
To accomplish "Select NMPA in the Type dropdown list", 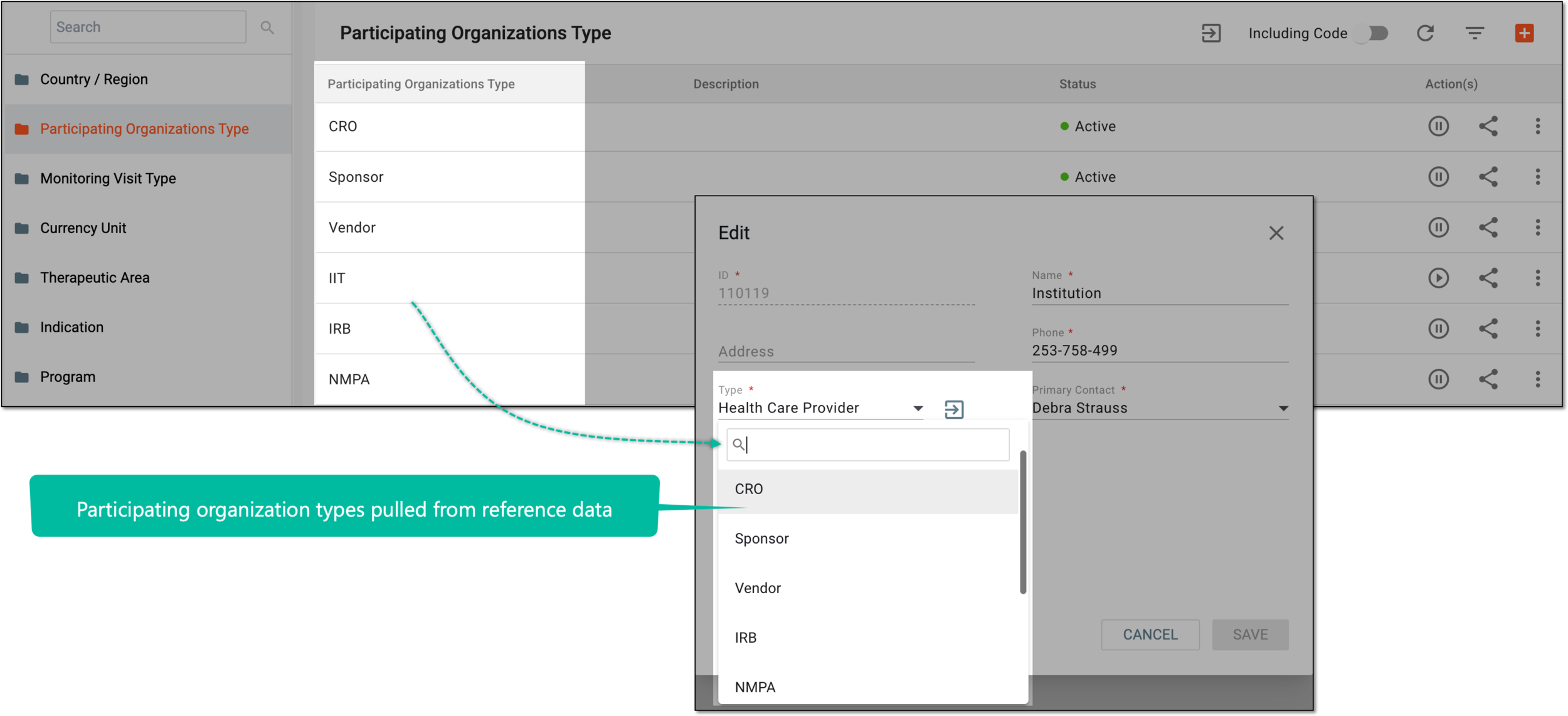I will [x=868, y=687].
